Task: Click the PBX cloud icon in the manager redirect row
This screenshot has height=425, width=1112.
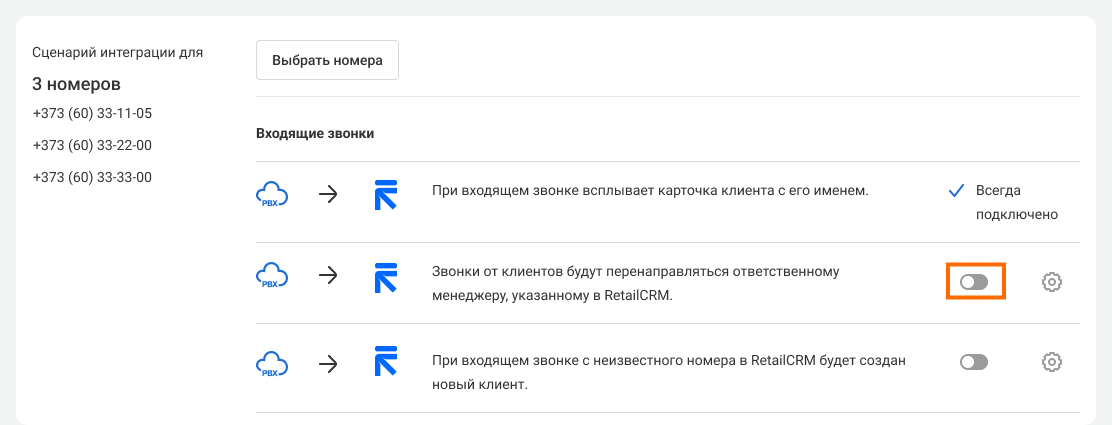Action: click(272, 276)
